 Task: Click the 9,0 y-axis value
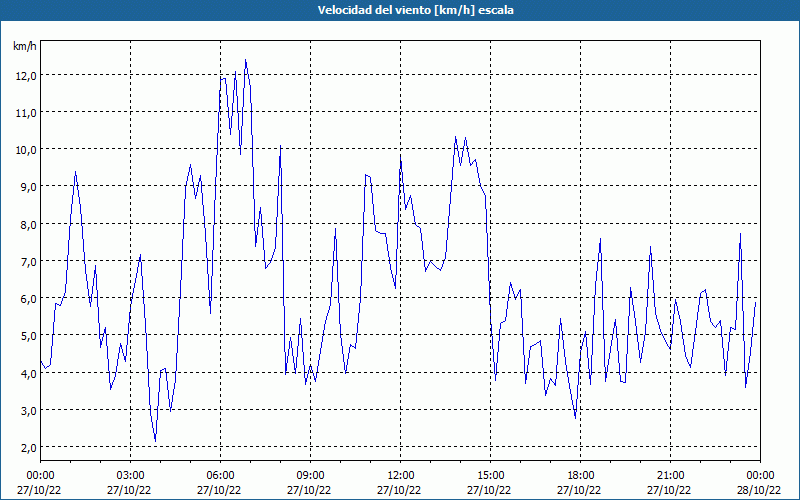(x=29, y=187)
